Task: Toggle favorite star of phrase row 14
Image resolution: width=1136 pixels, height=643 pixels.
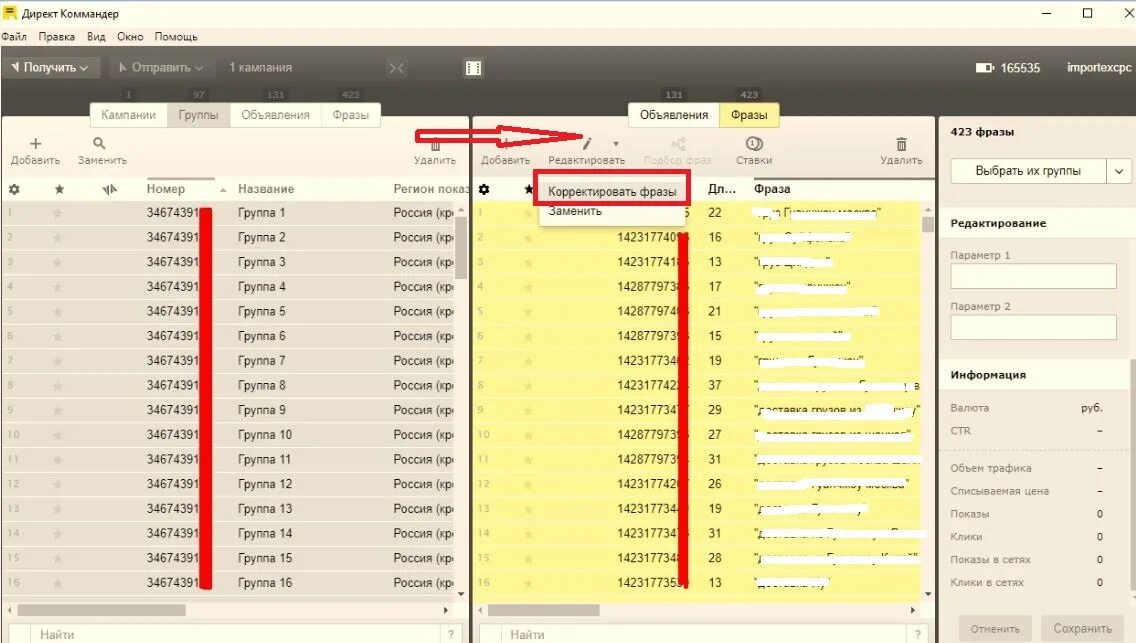Action: click(x=528, y=533)
